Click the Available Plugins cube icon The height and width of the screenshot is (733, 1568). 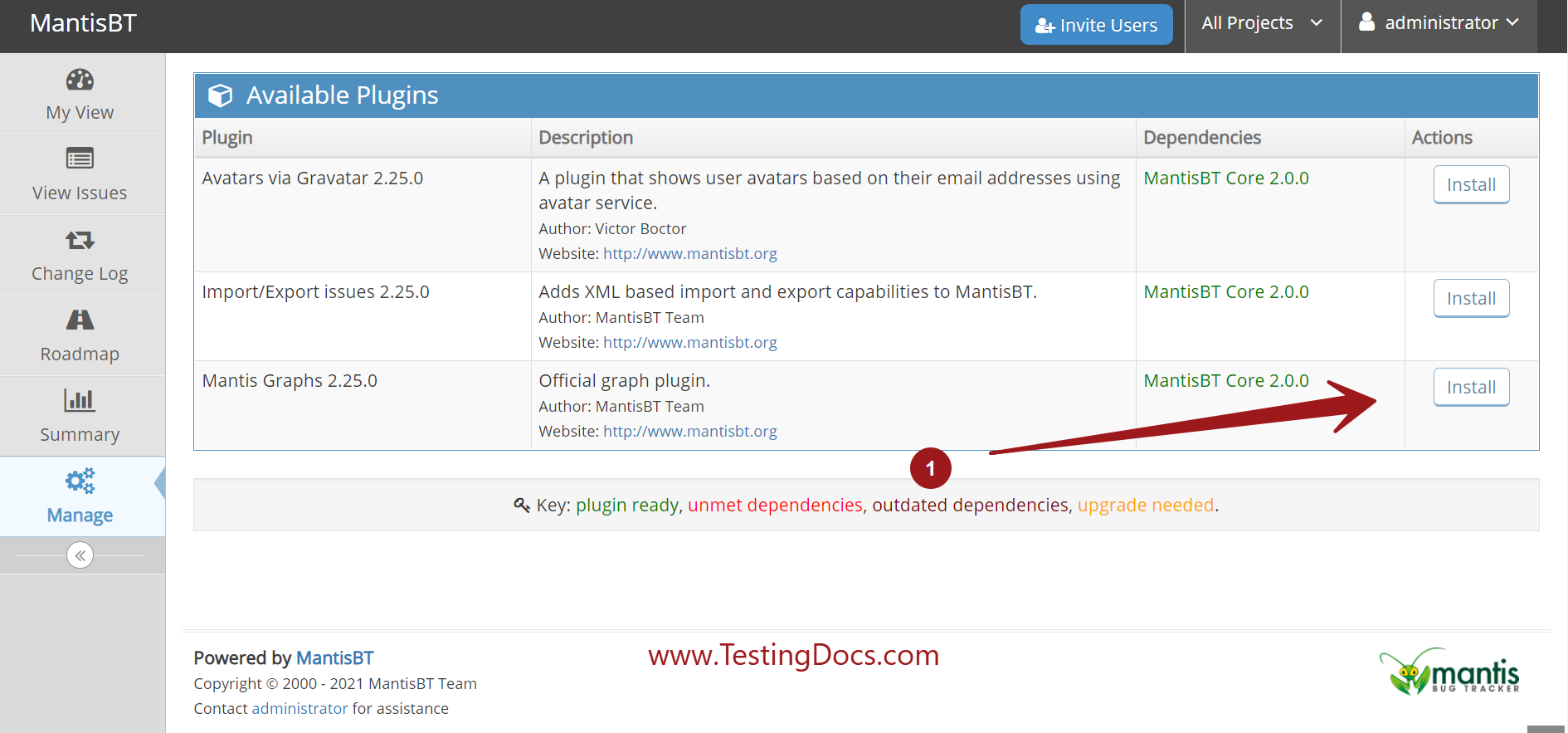[220, 95]
